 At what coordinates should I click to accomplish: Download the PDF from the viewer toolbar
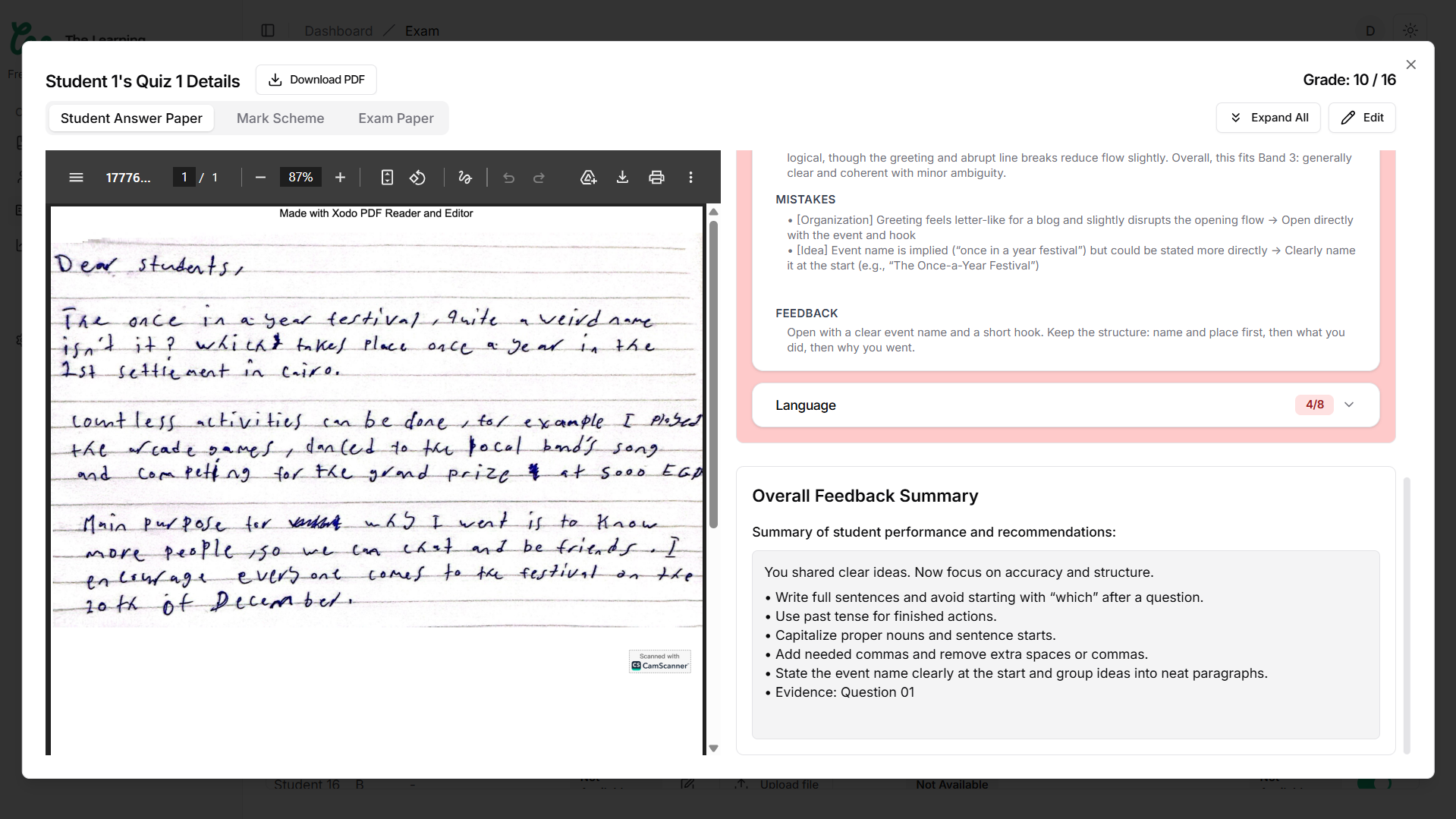point(622,178)
